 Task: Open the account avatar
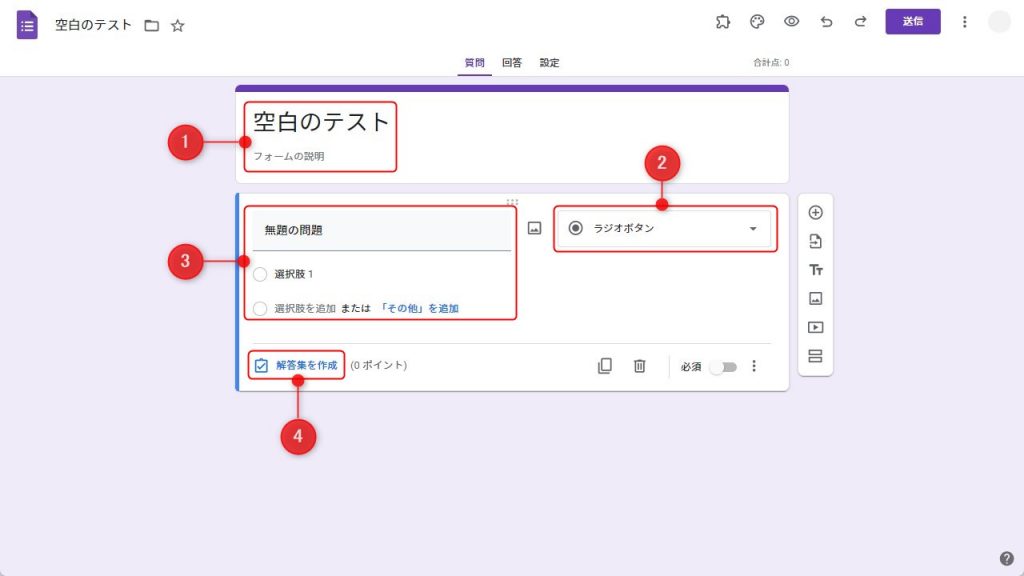pos(999,22)
